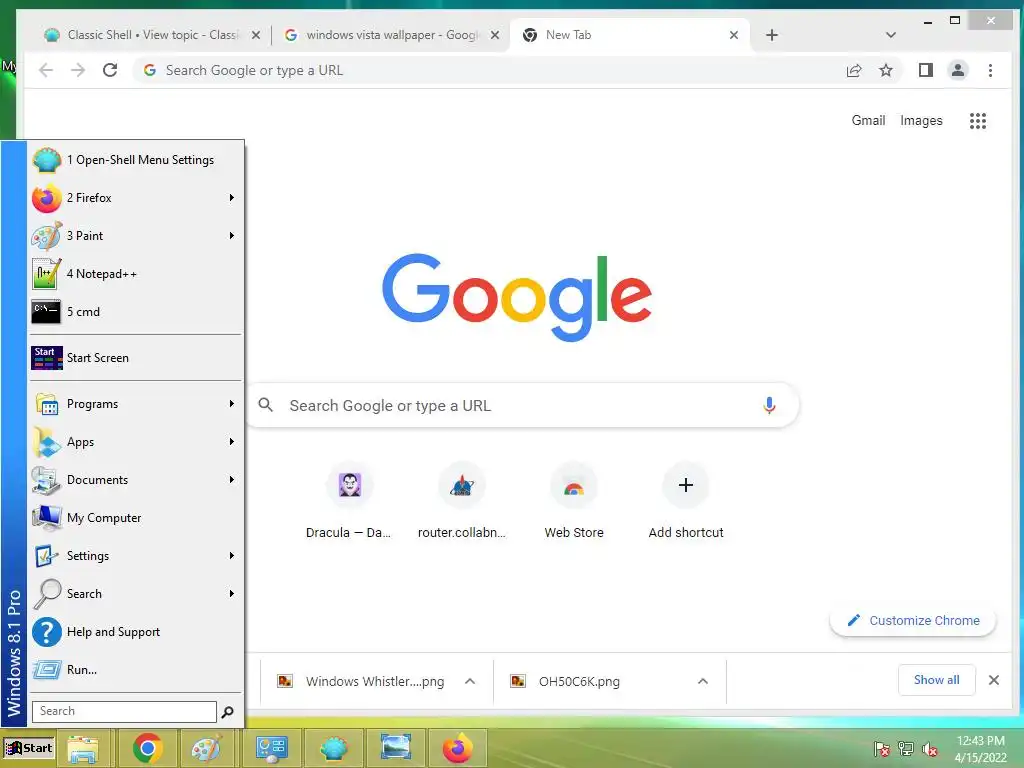This screenshot has width=1024, height=768.
Task: Click the Add shortcut tile
Action: point(686,502)
